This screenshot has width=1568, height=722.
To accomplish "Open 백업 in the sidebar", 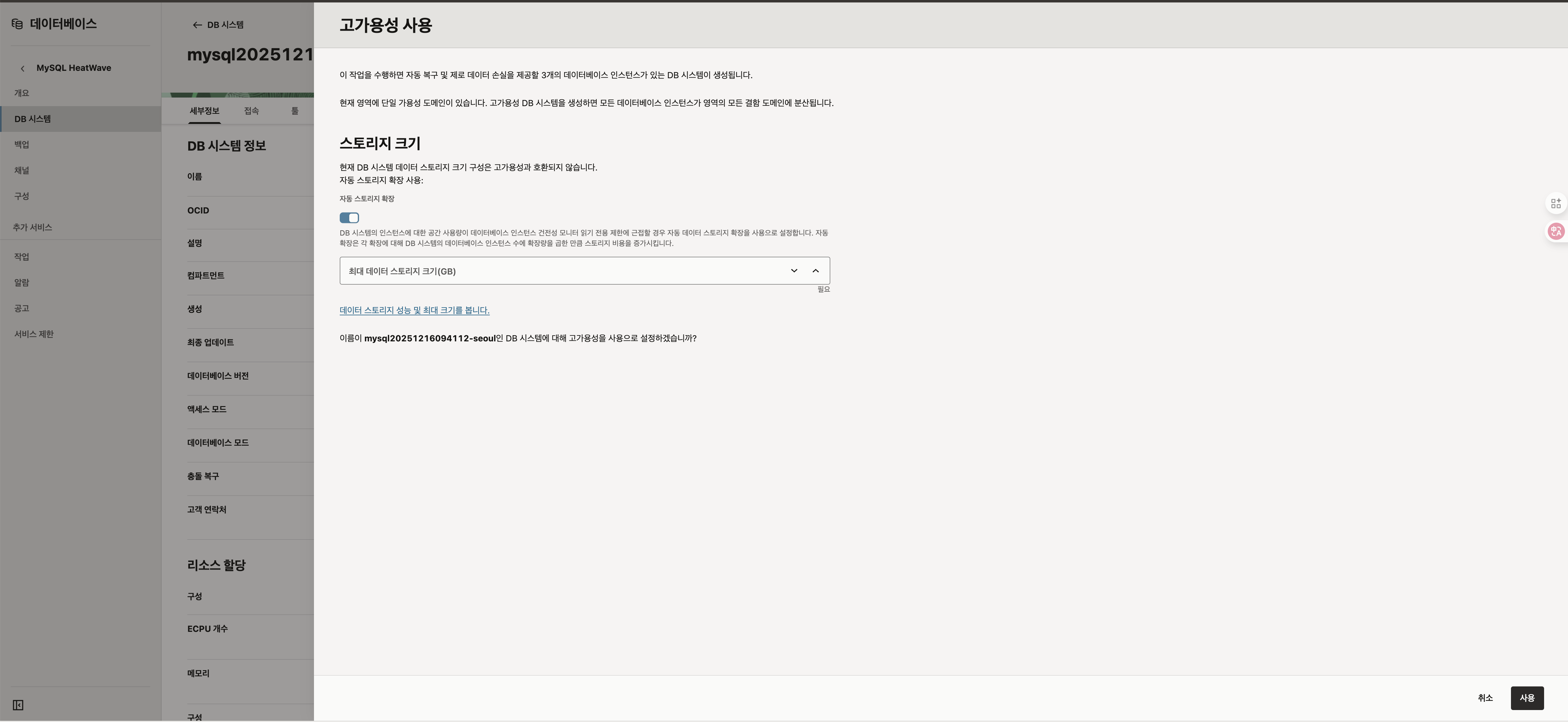I will point(22,145).
